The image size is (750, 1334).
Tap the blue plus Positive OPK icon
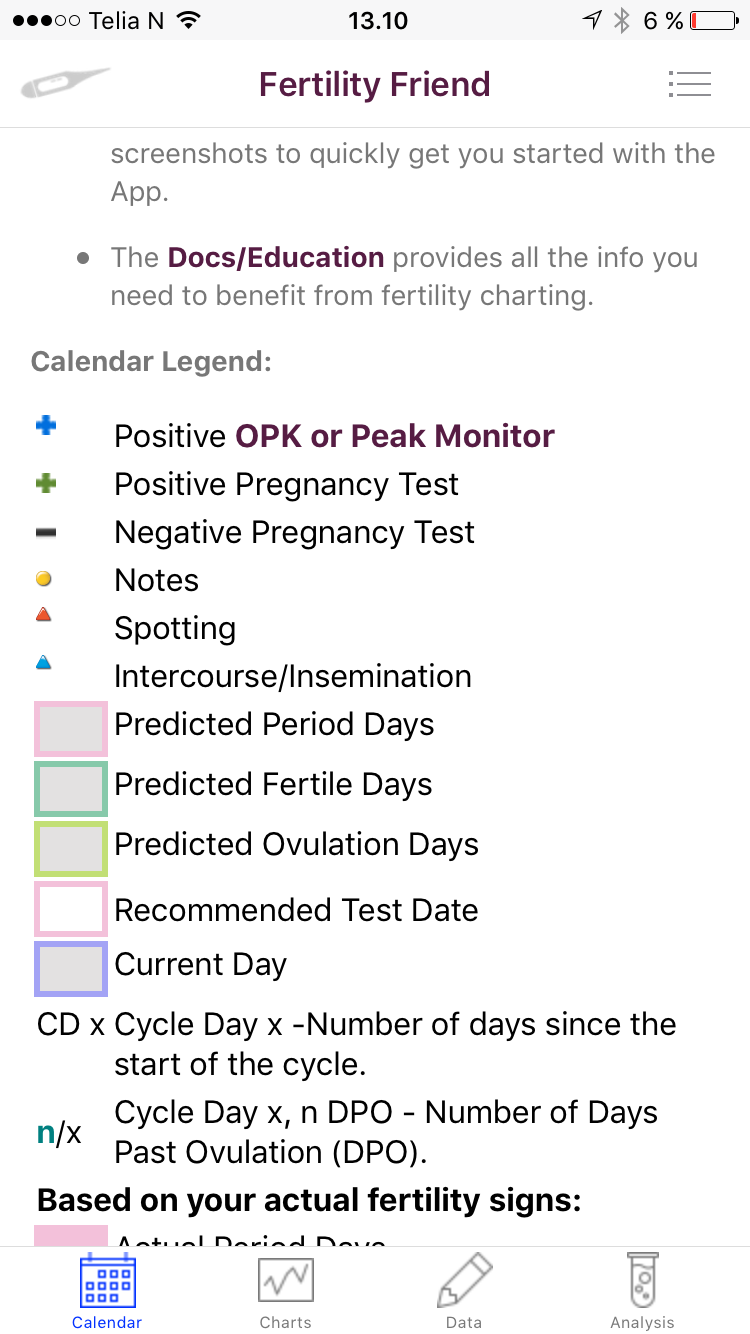[x=45, y=427]
